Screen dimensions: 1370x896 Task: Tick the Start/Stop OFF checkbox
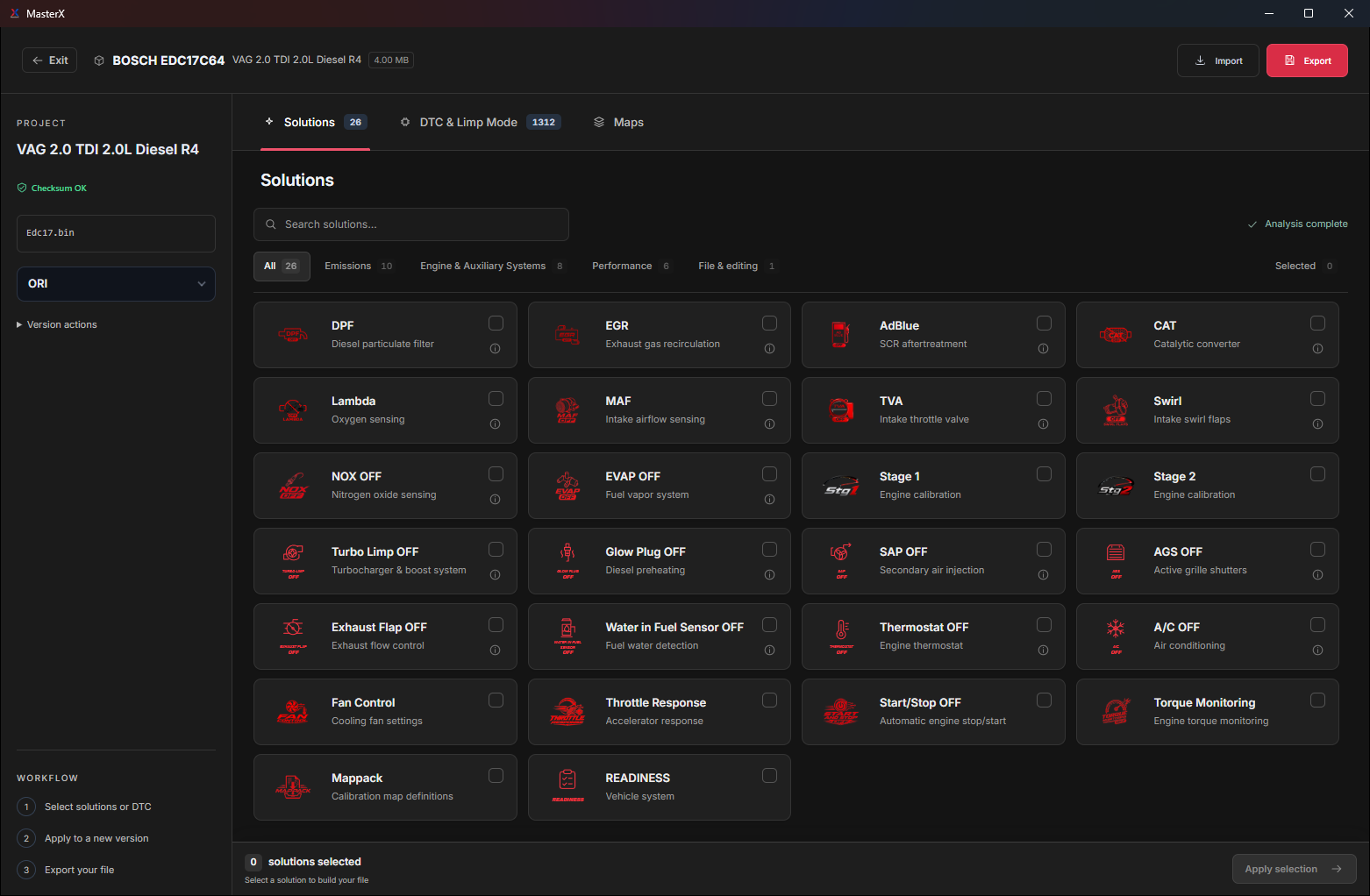[1044, 700]
